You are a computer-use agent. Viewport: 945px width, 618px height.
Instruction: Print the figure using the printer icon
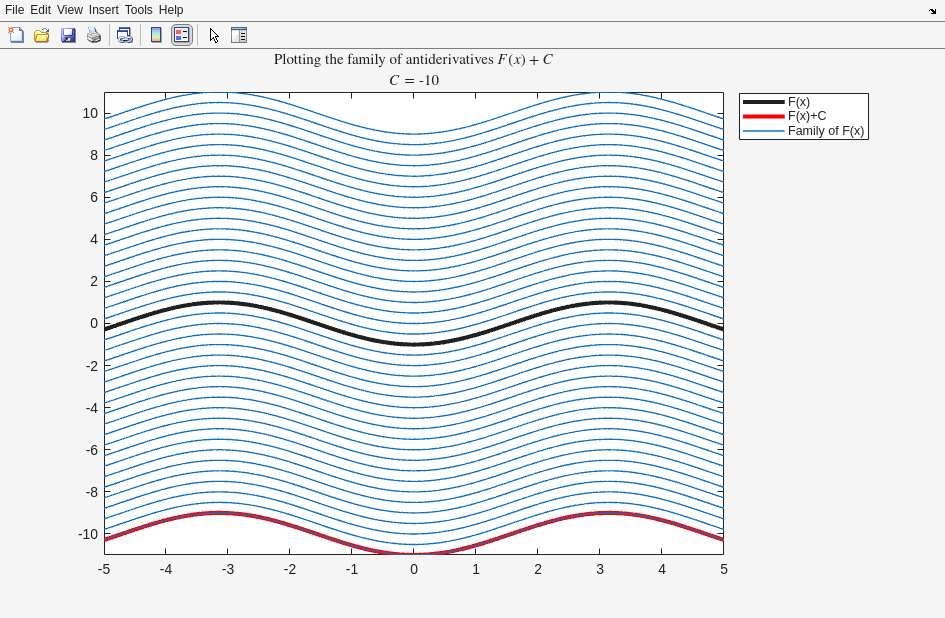point(94,35)
